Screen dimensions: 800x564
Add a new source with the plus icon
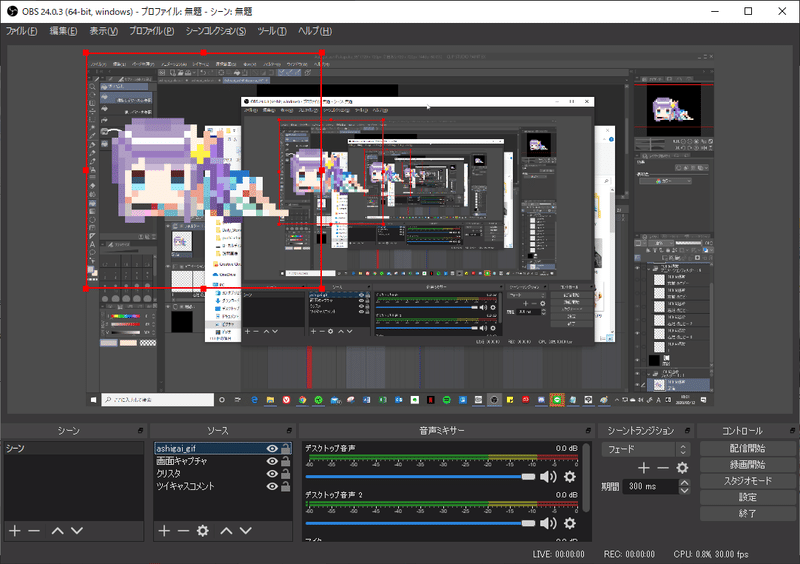click(x=164, y=531)
